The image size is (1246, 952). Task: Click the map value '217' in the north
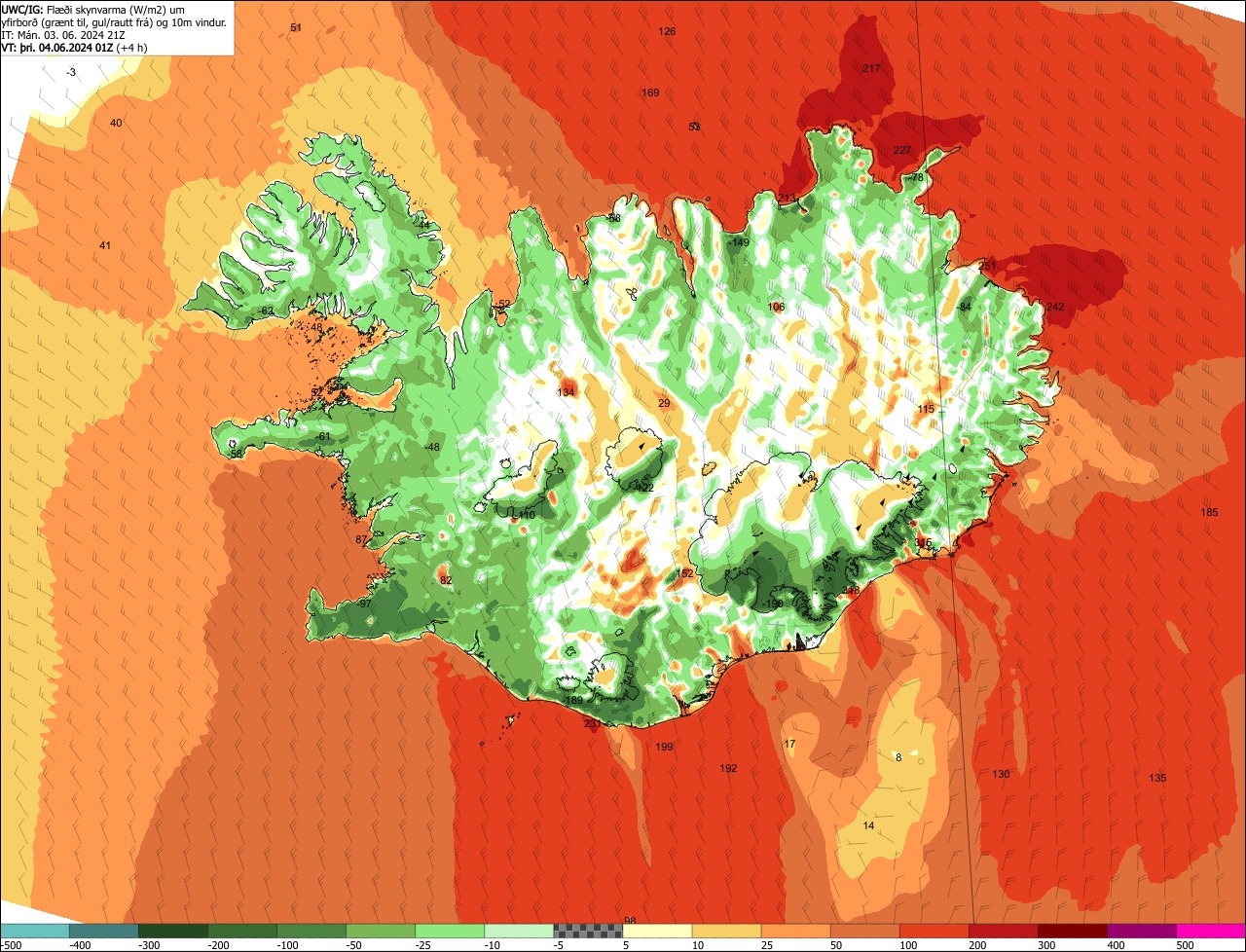pos(871,68)
